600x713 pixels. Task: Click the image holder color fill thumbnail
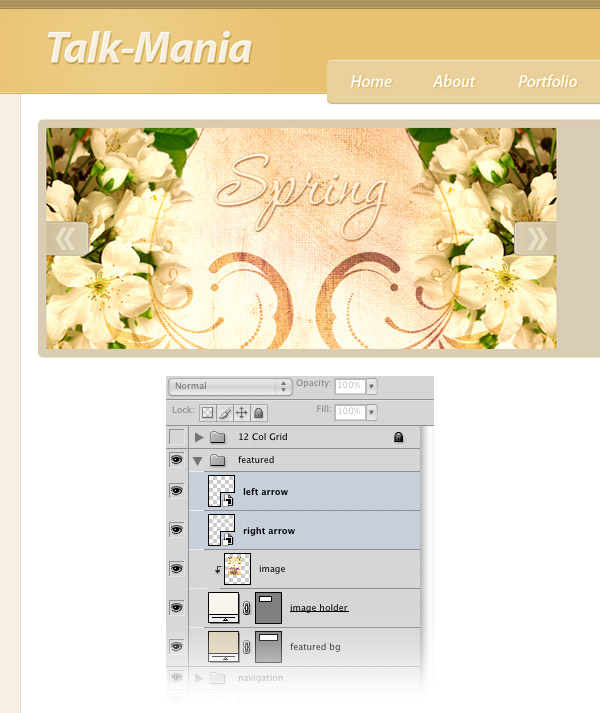[223, 608]
